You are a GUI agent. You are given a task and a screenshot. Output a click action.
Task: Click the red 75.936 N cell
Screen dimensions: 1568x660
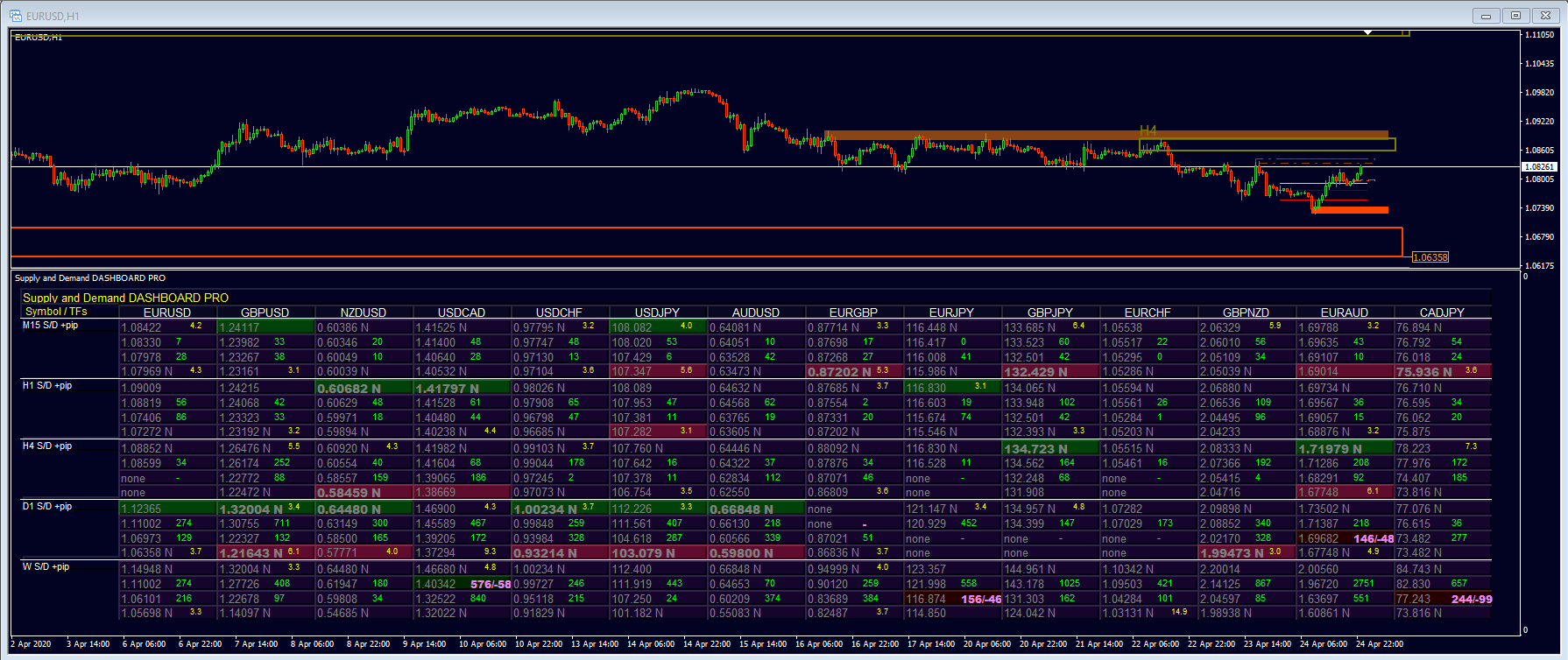point(1443,372)
